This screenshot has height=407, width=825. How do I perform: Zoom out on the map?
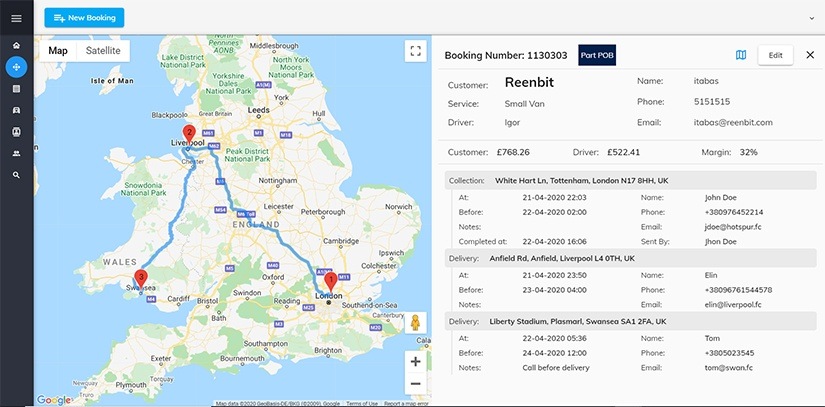click(416, 383)
